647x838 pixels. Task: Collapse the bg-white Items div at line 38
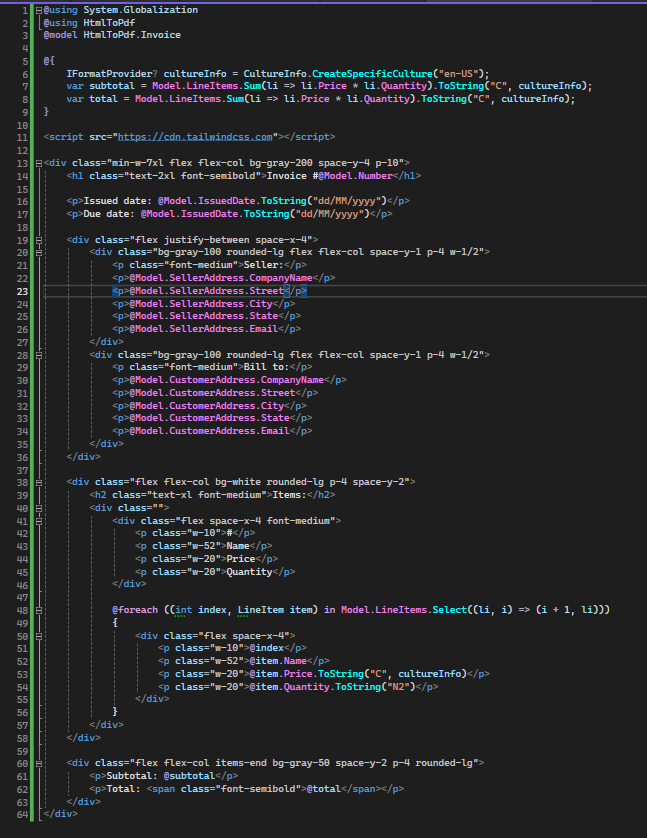[38, 483]
